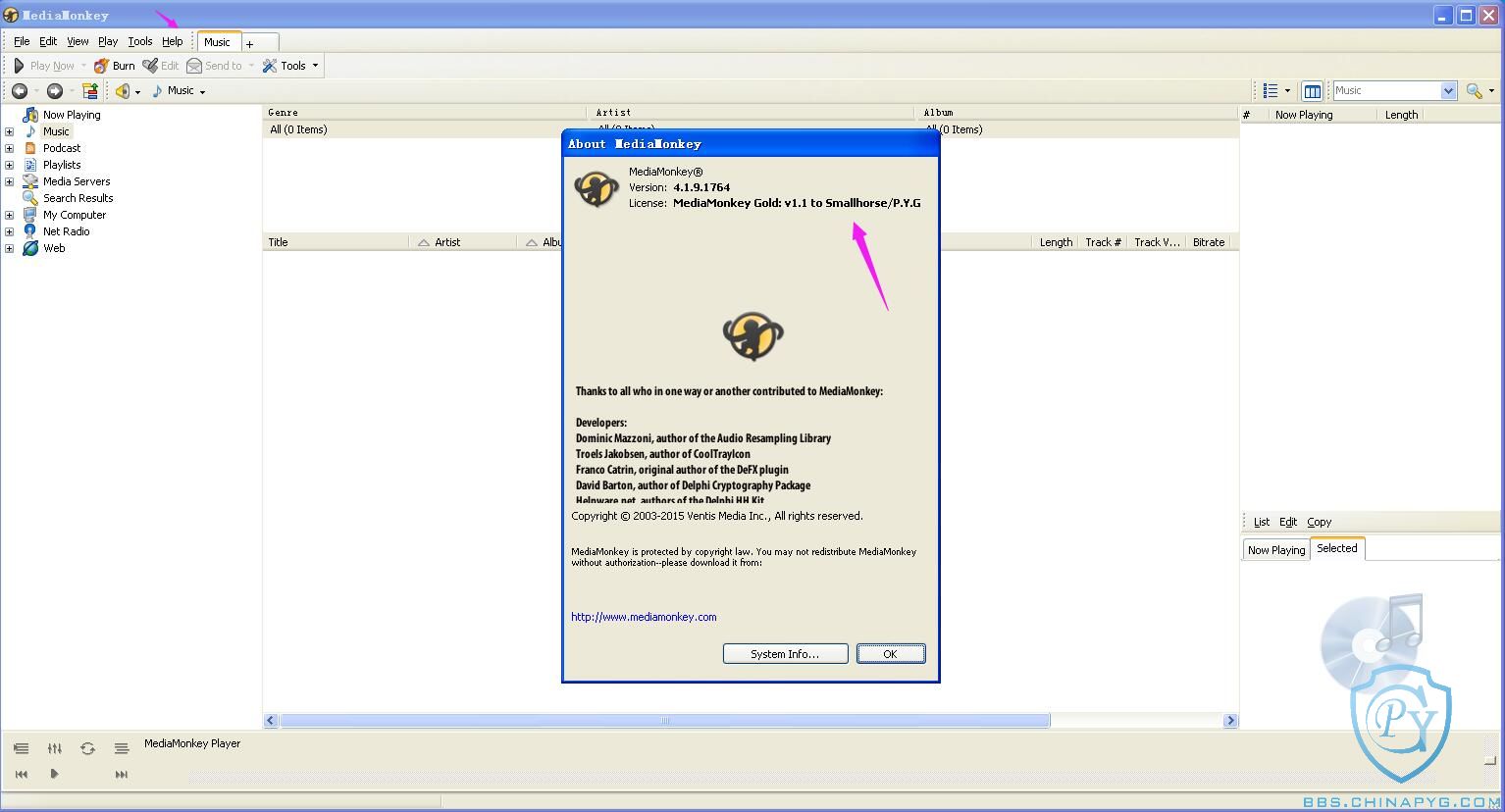This screenshot has width=1505, height=812.
Task: Go forward with the right arrow button
Action: point(55,91)
